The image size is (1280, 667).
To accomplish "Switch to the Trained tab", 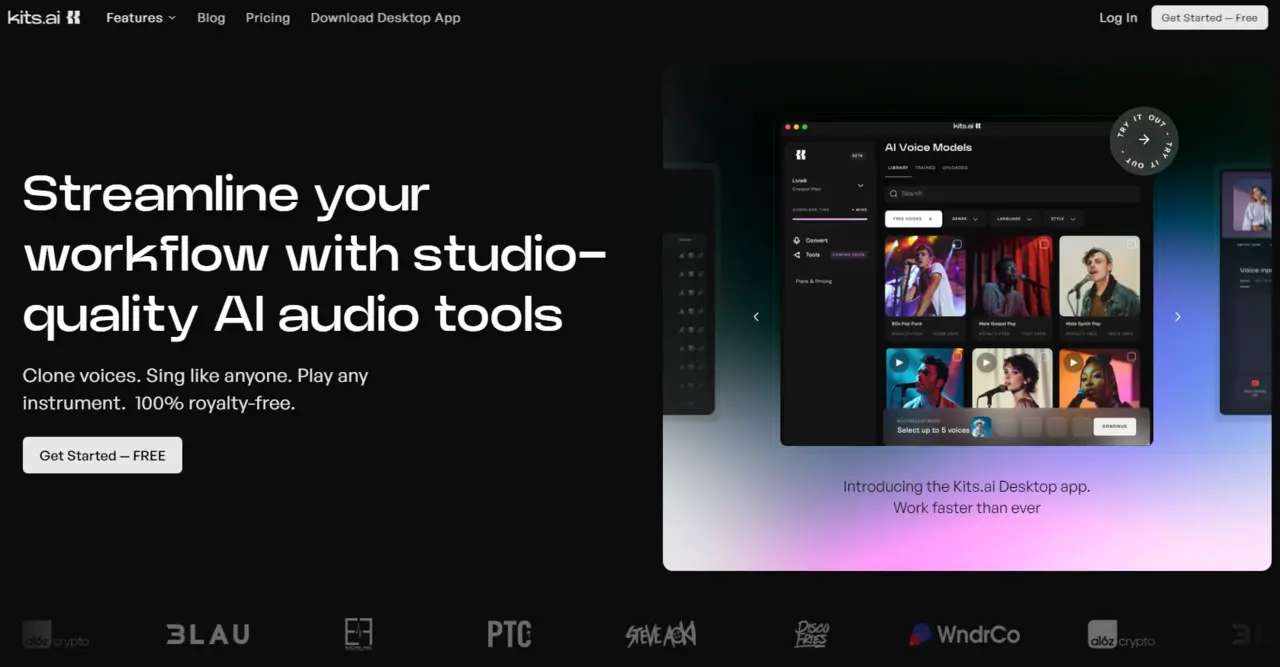I will point(925,168).
